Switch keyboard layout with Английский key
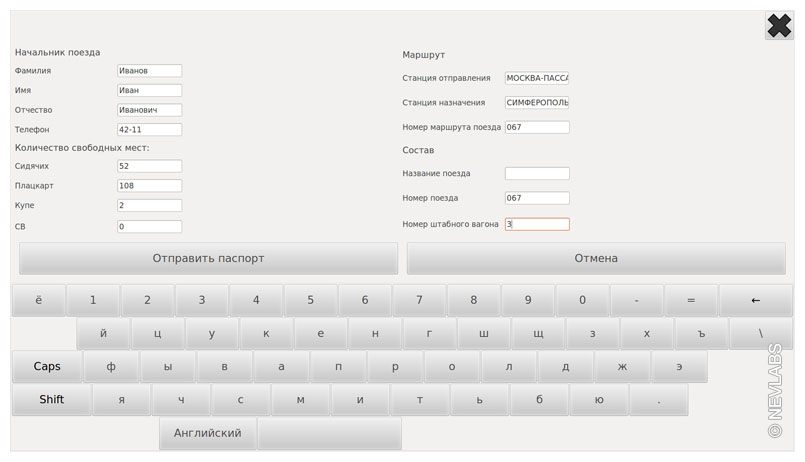 (207, 433)
